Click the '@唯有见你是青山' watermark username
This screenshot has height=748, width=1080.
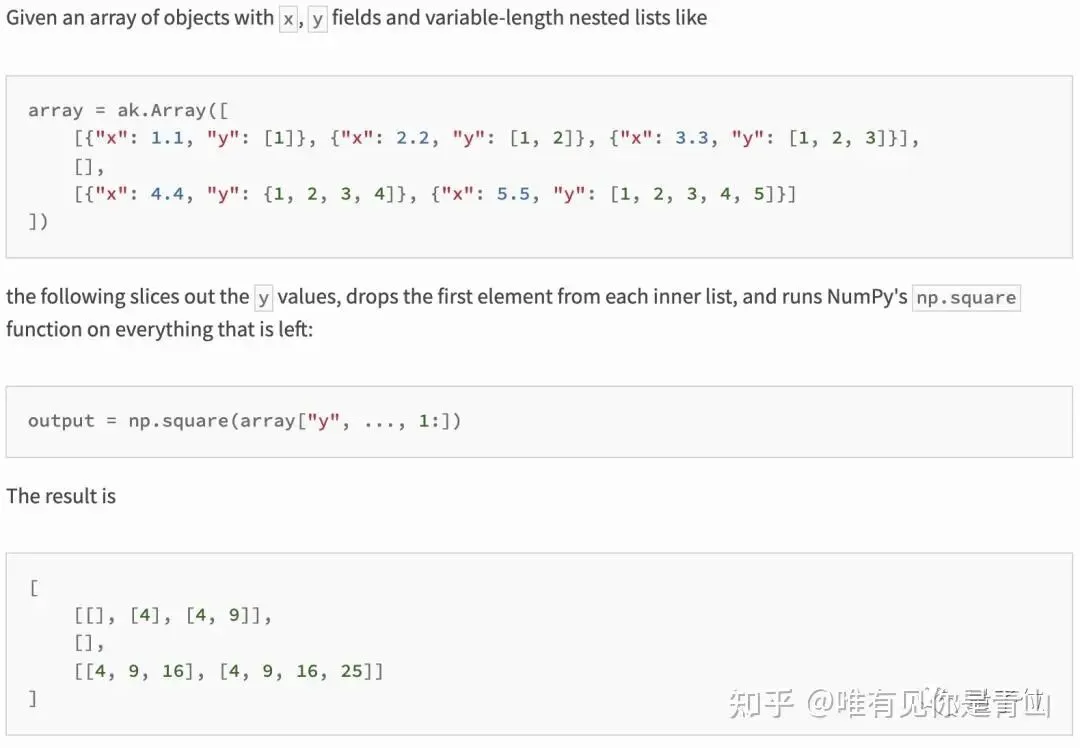tap(929, 704)
